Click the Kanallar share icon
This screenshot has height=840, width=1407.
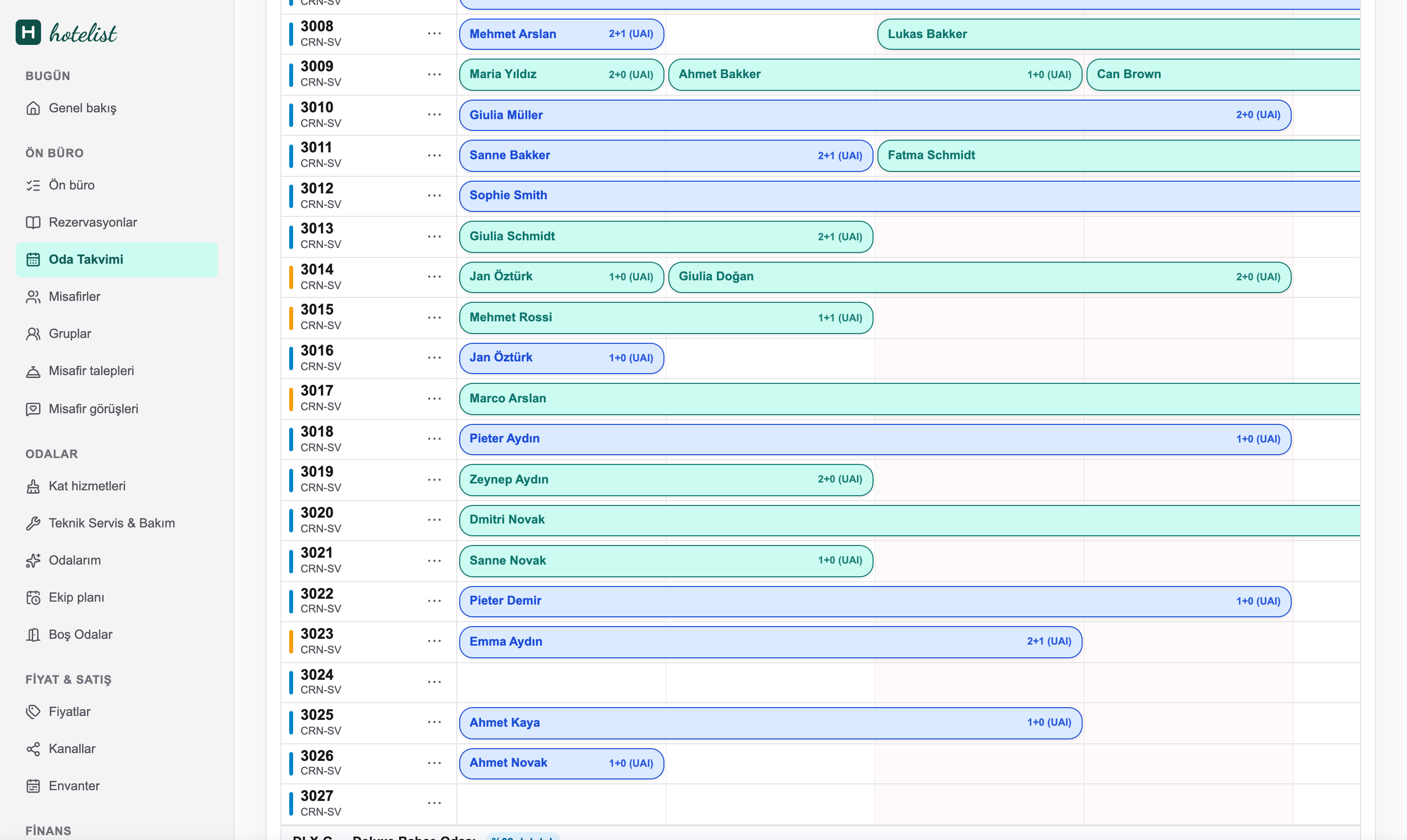tap(33, 749)
